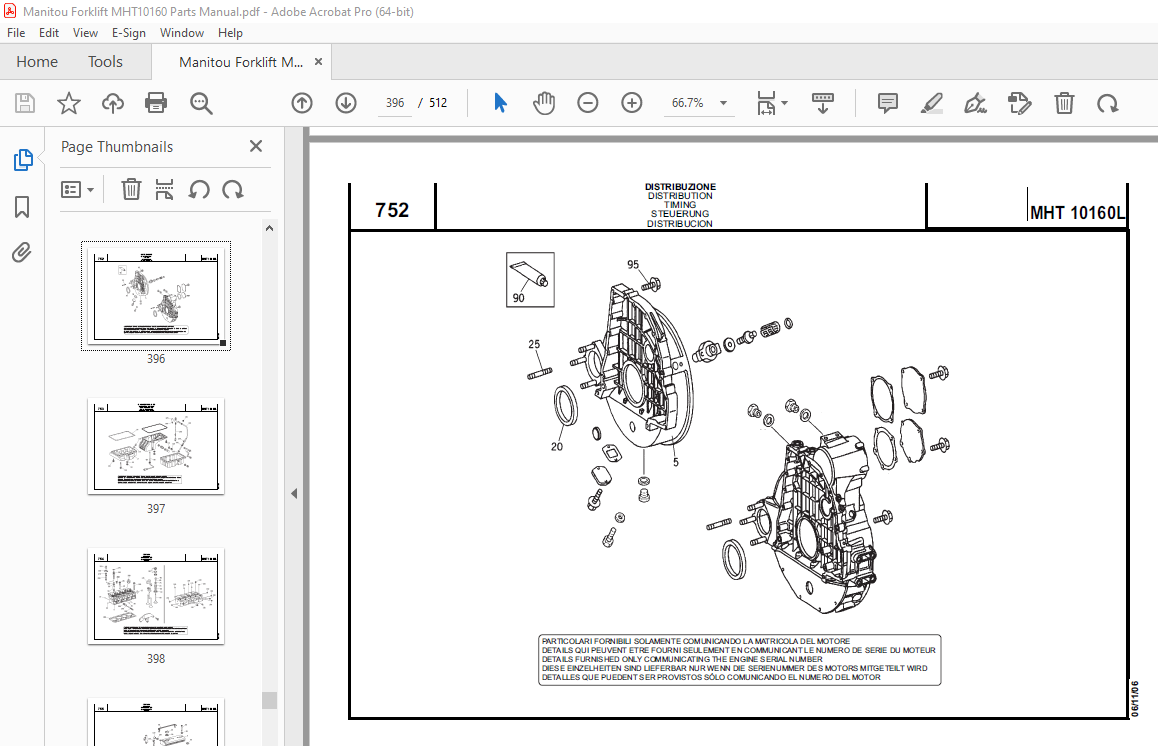Select the Manitou Forklift document tab
Image resolution: width=1158 pixels, height=746 pixels.
(241, 62)
